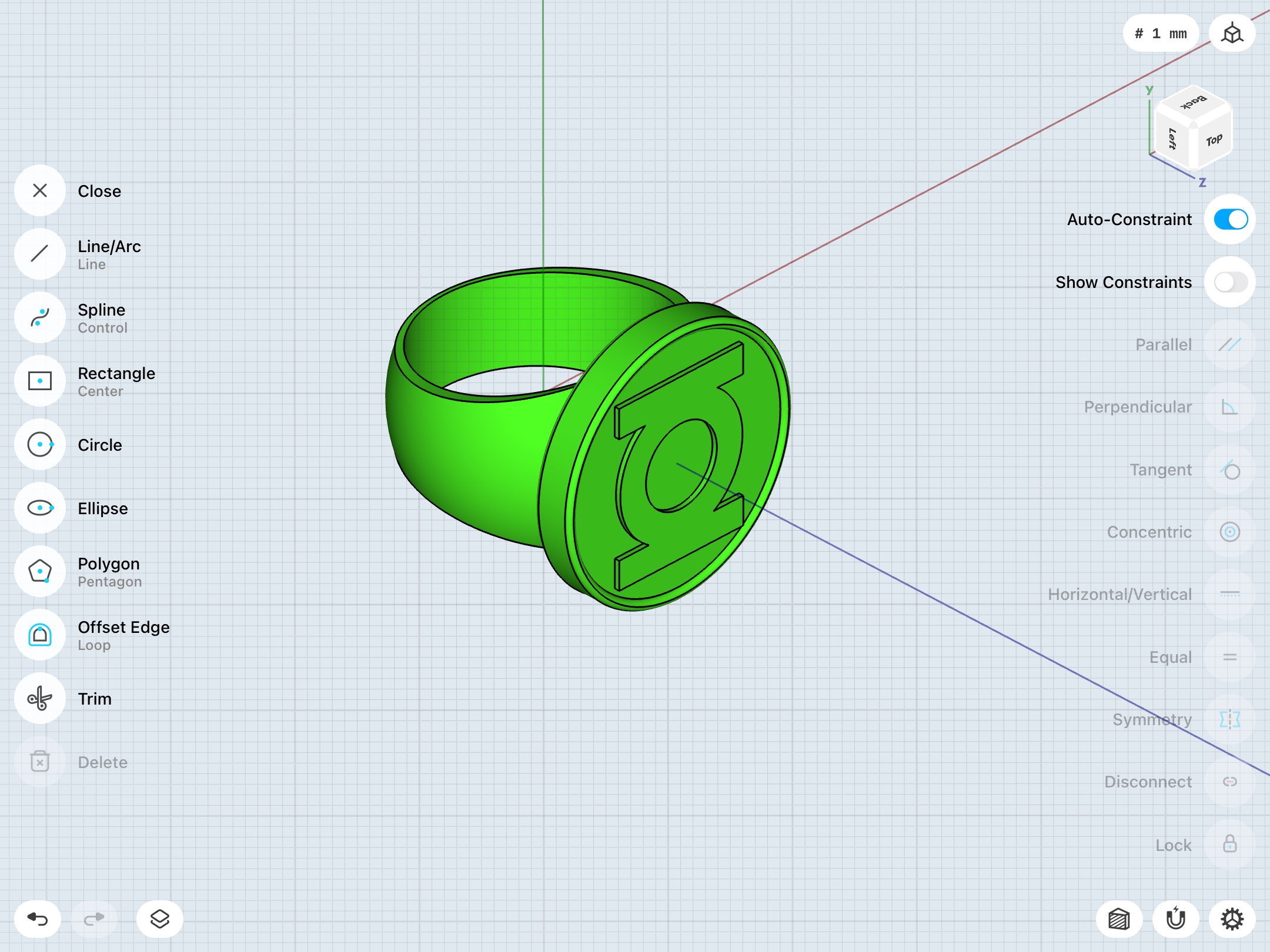Click the Trim label text

coord(95,699)
